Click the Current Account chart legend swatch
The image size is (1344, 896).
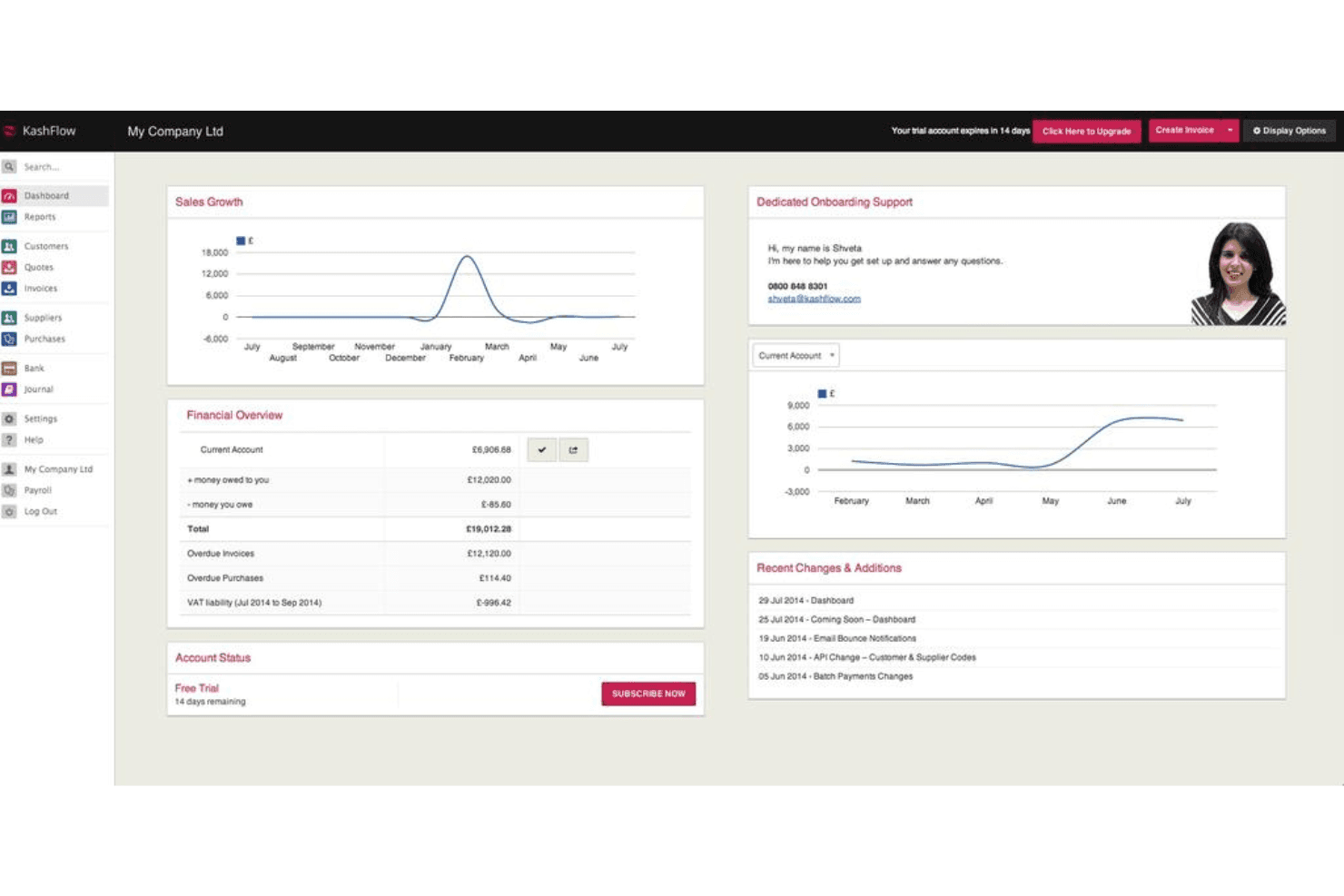pyautogui.click(x=822, y=394)
